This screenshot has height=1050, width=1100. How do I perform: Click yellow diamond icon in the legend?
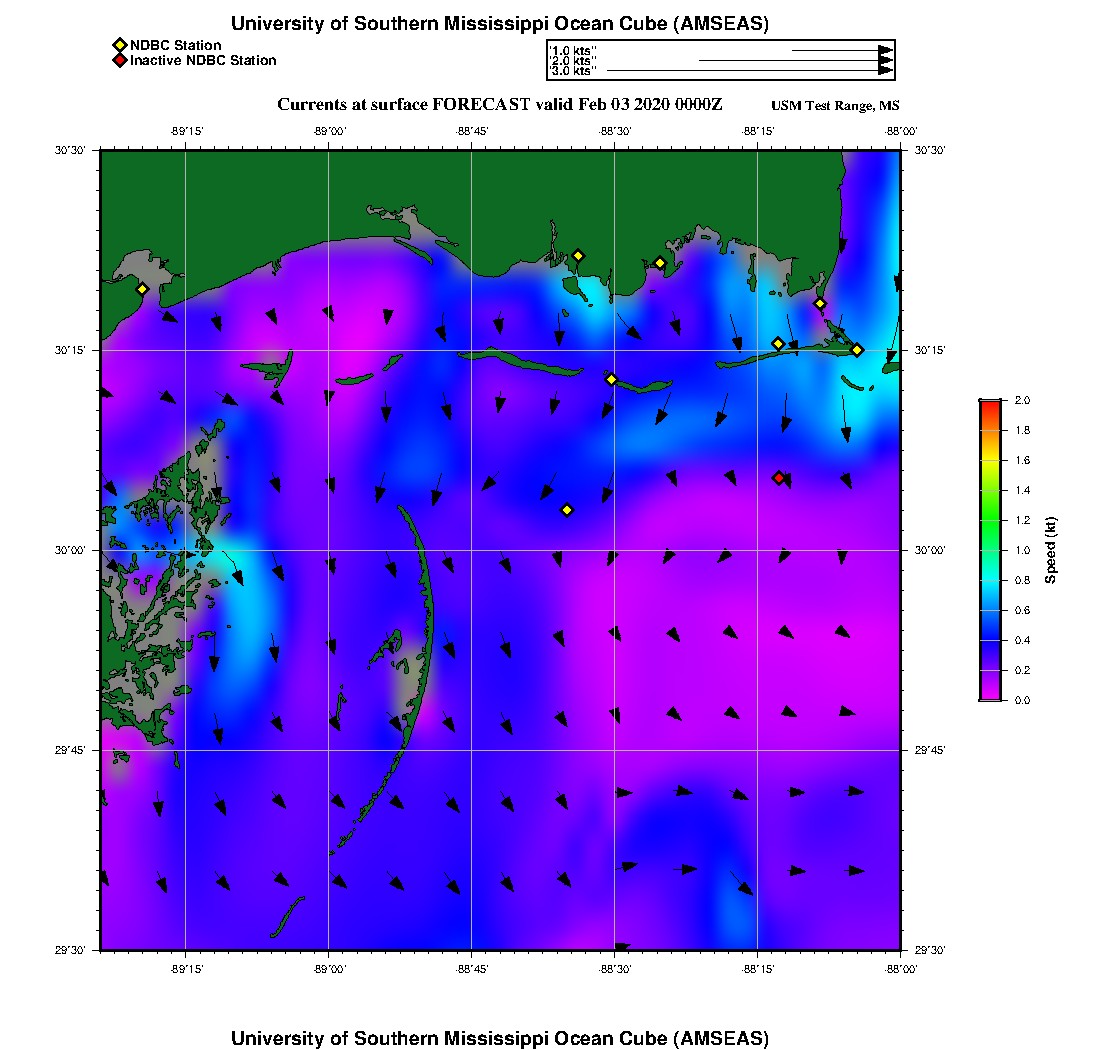pos(119,45)
